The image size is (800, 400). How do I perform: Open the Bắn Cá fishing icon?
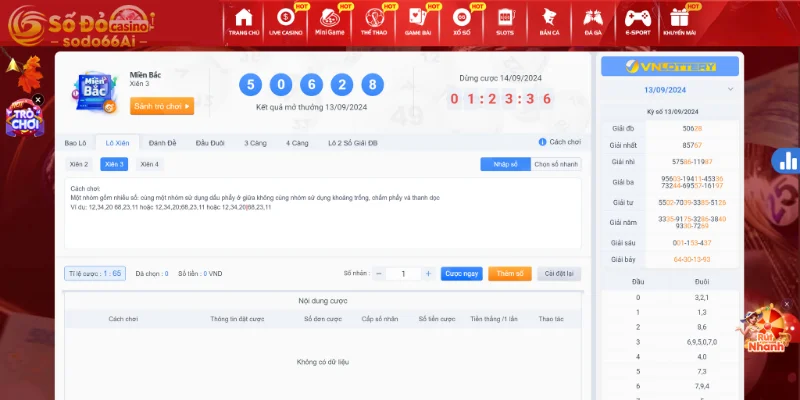548,18
